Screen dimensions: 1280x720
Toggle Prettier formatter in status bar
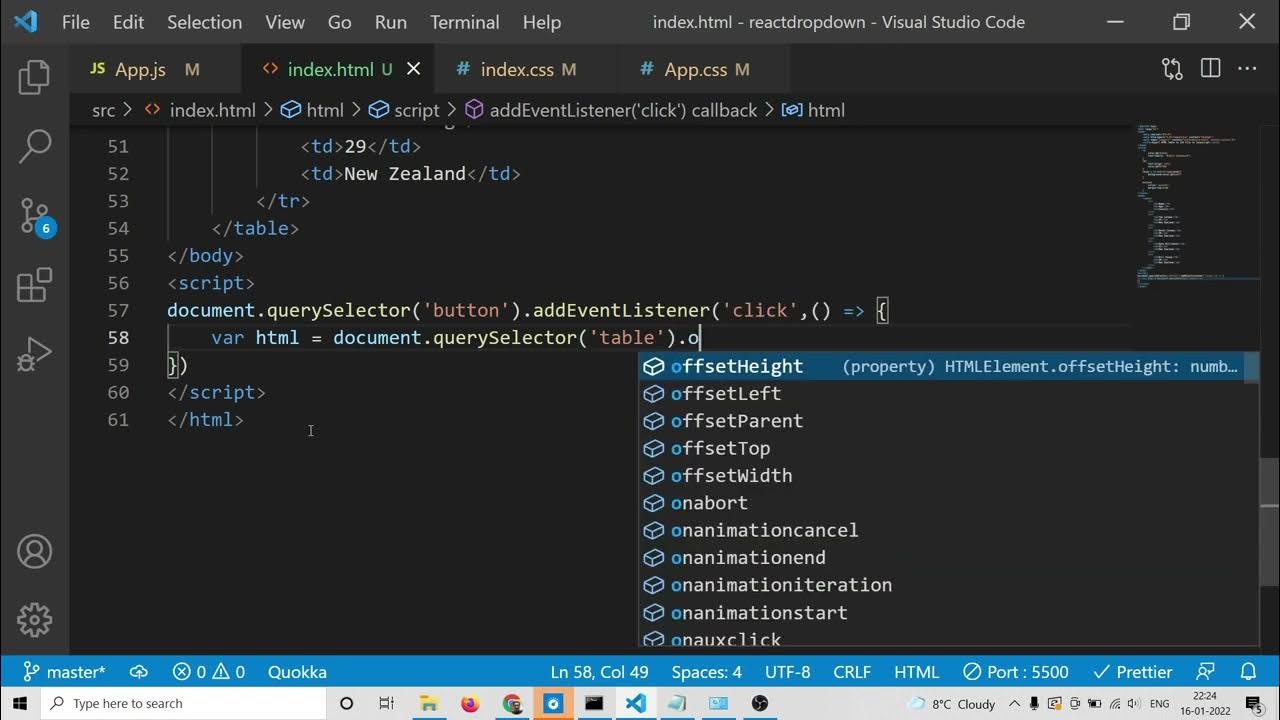[x=1133, y=672]
